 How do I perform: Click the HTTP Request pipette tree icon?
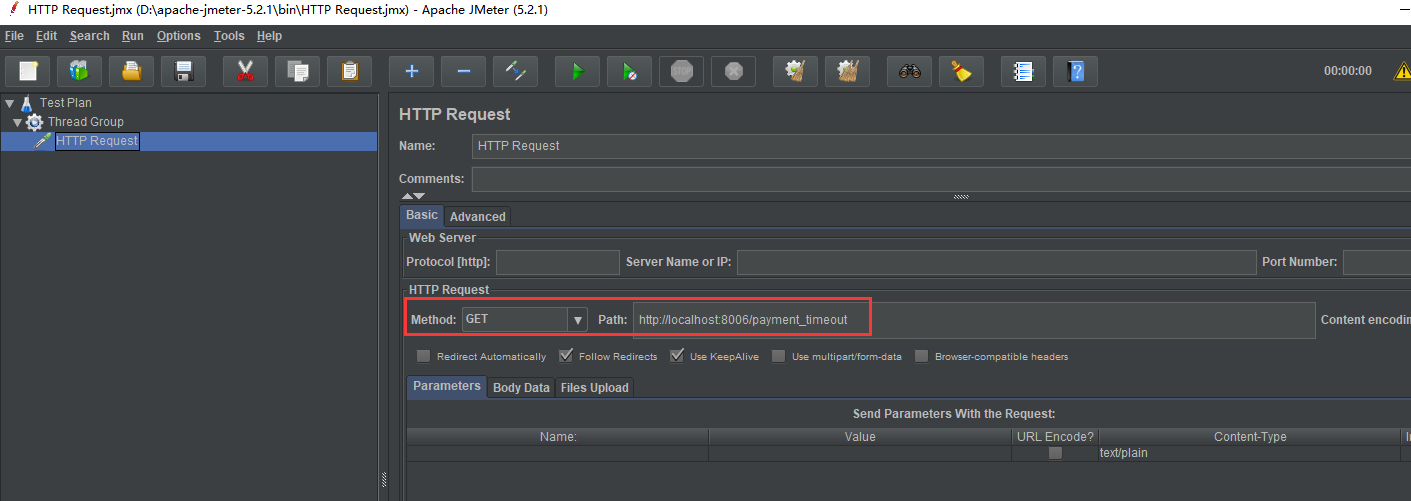tap(43, 141)
